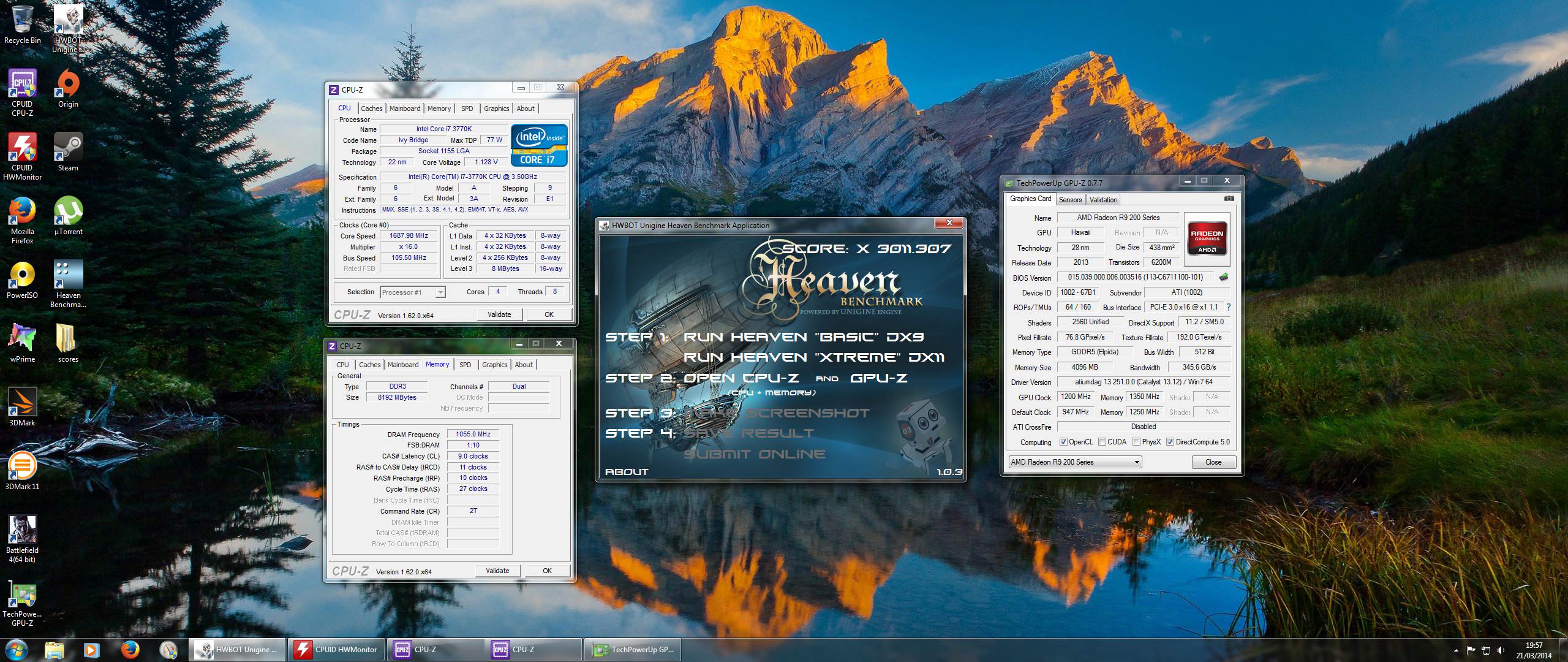Screen dimensions: 1568x662
Task: Select the TechPowerUp GPU-Z desktop icon
Action: pyautogui.click(x=22, y=603)
